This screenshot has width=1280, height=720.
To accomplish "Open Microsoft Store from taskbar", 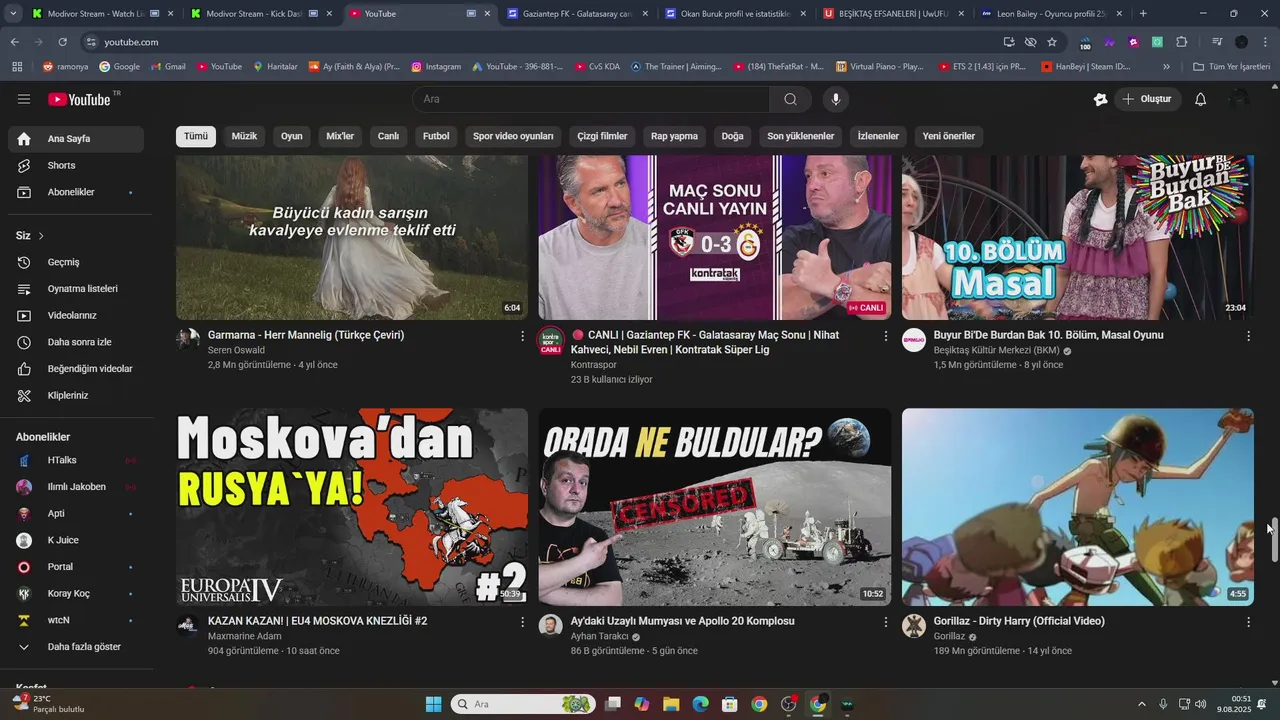I will 729,704.
